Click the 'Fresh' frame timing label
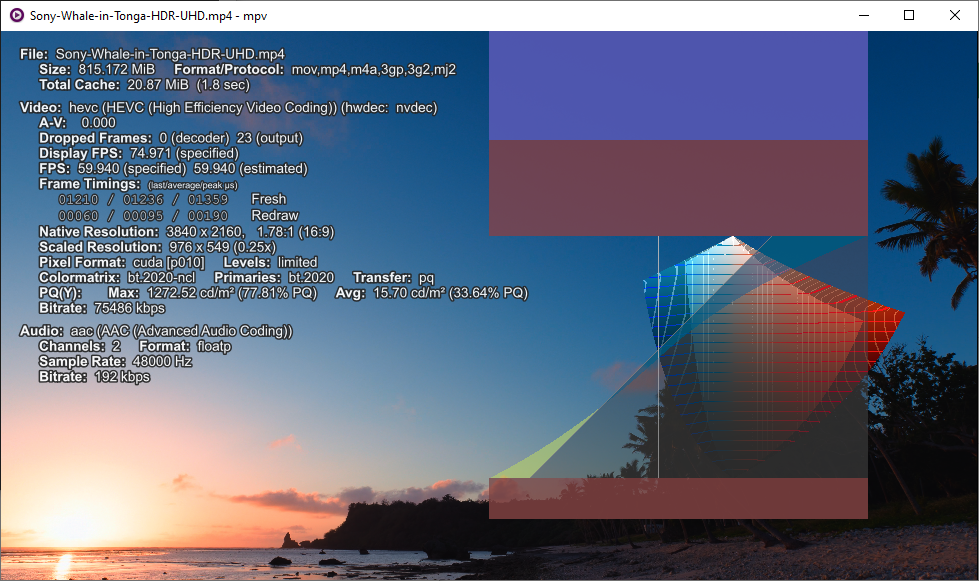This screenshot has height=581, width=979. [268, 199]
